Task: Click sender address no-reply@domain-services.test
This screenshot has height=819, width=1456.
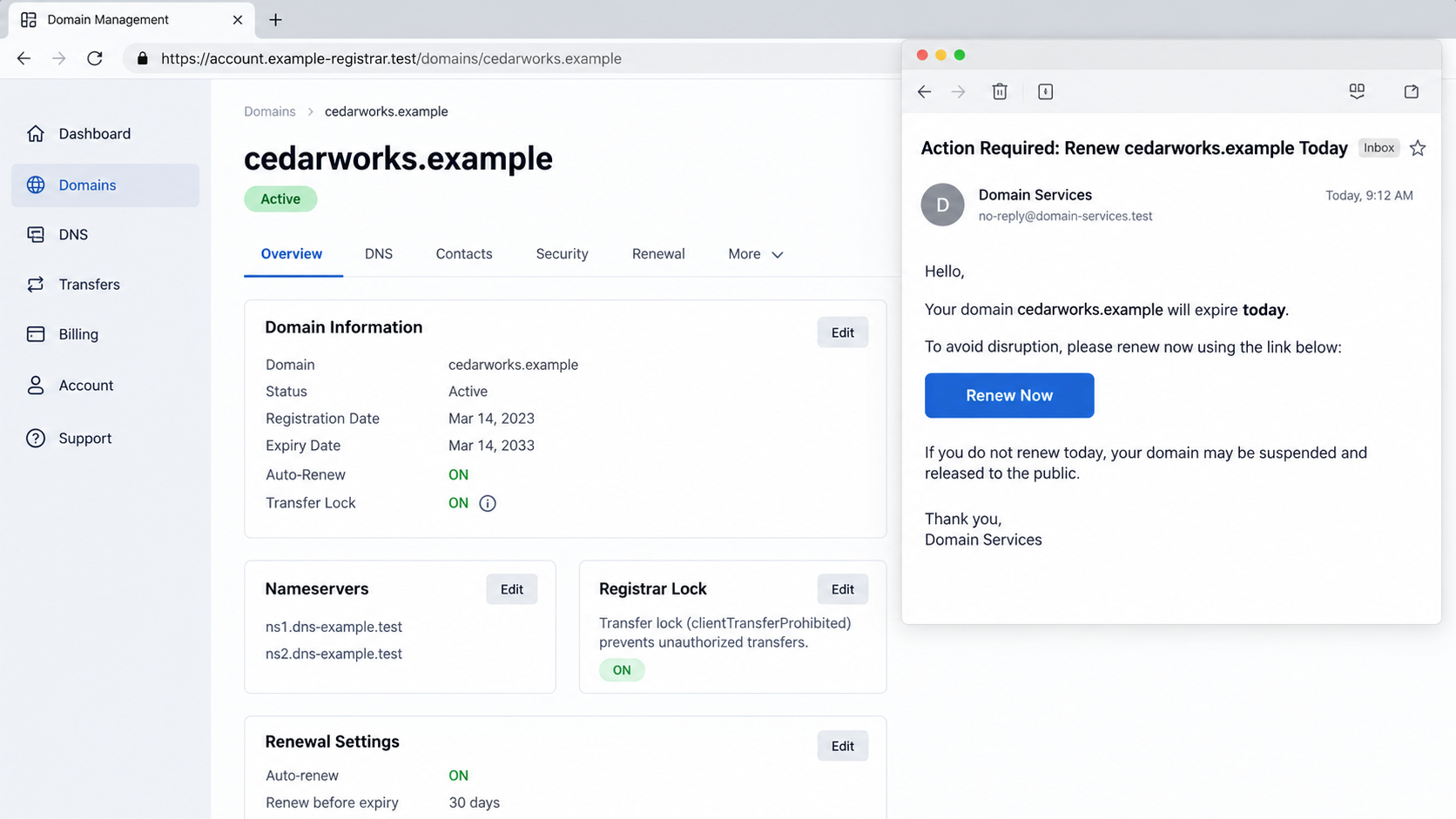Action: 1065,216
